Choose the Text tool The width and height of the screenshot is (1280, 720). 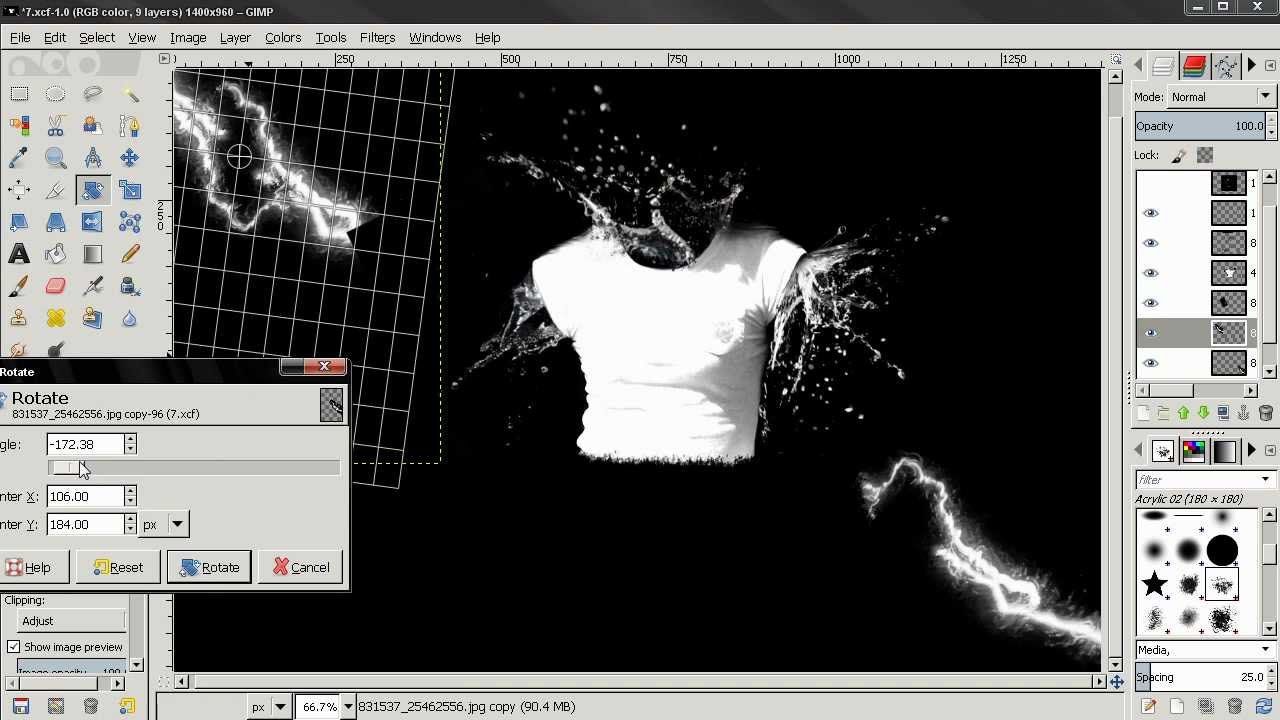(x=19, y=254)
